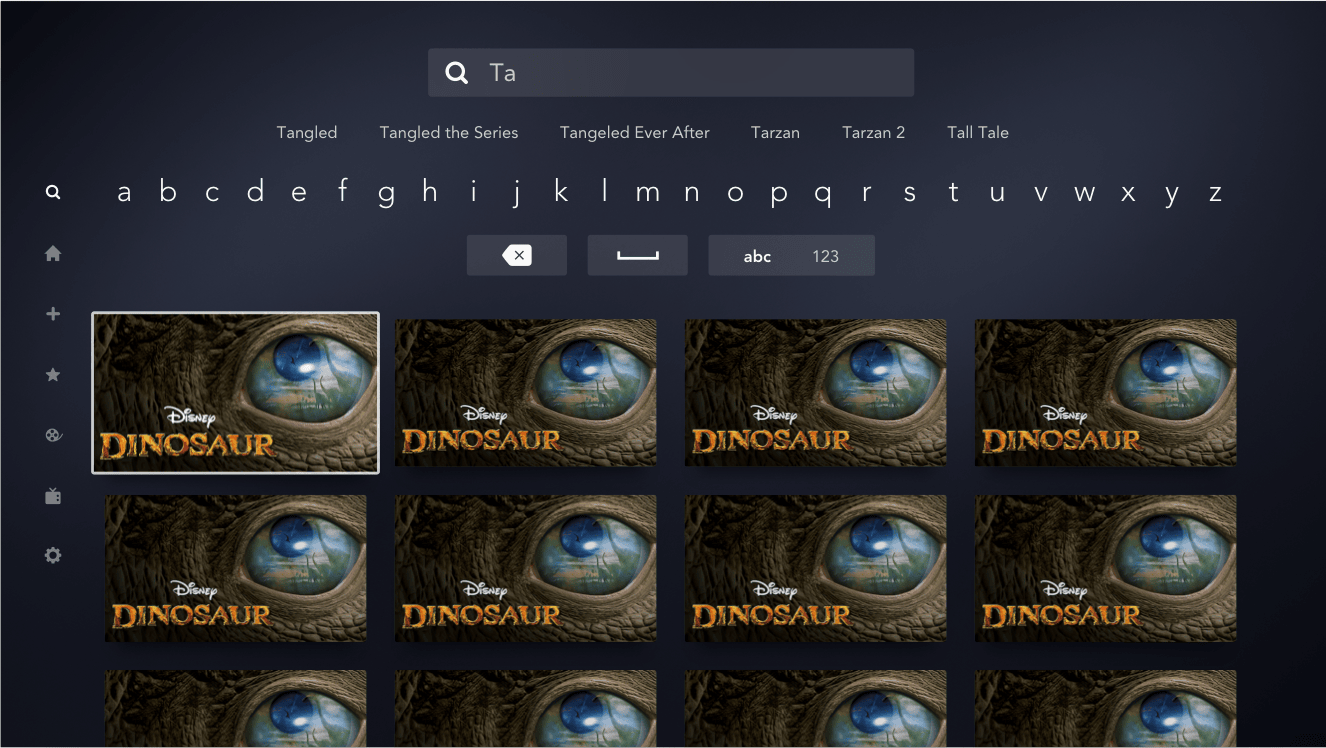
Task: Select letter a on keyboard
Action: pyautogui.click(x=124, y=193)
